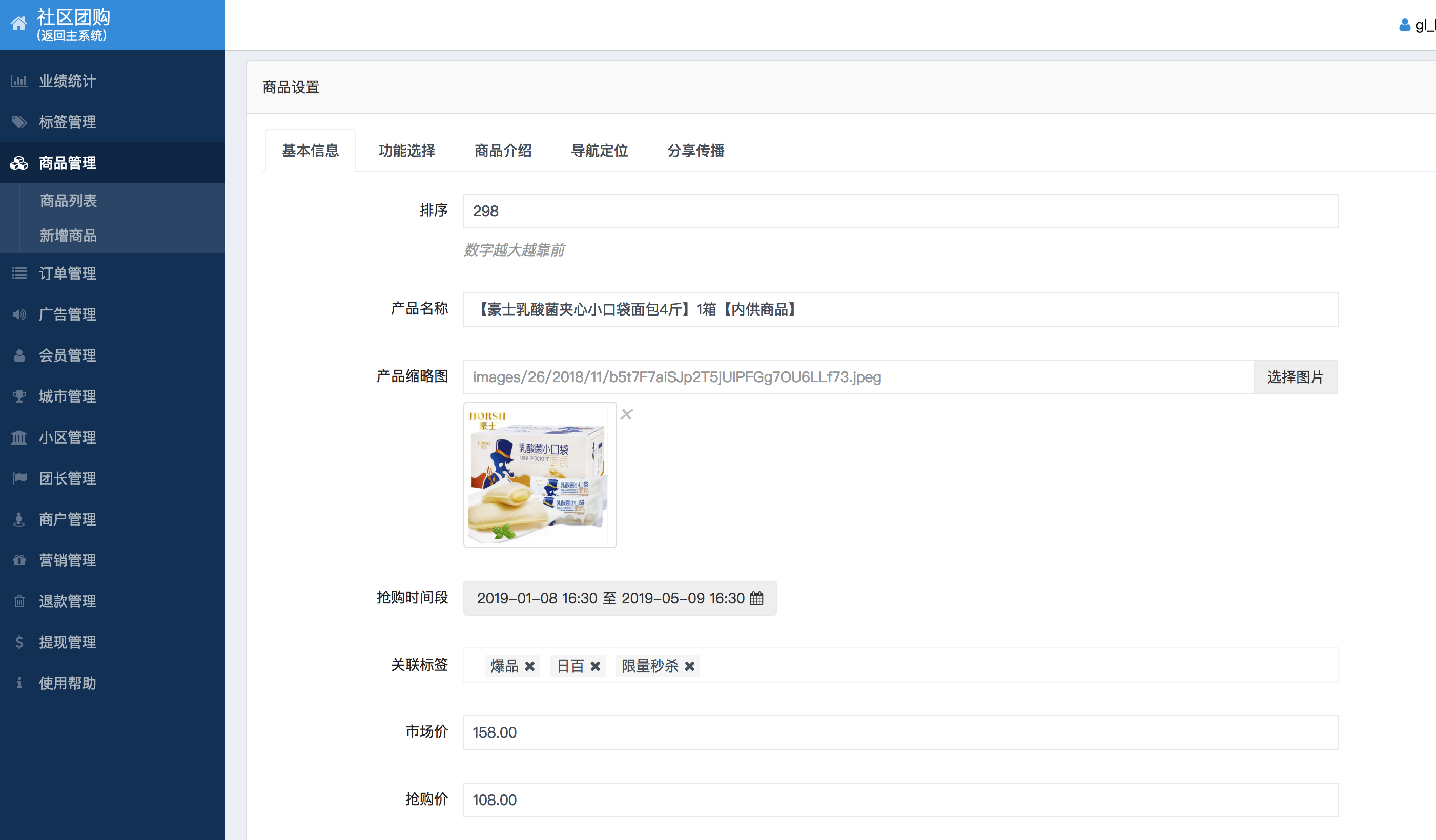Remove the 爆品 tag
1436x840 pixels.
[x=529, y=666]
